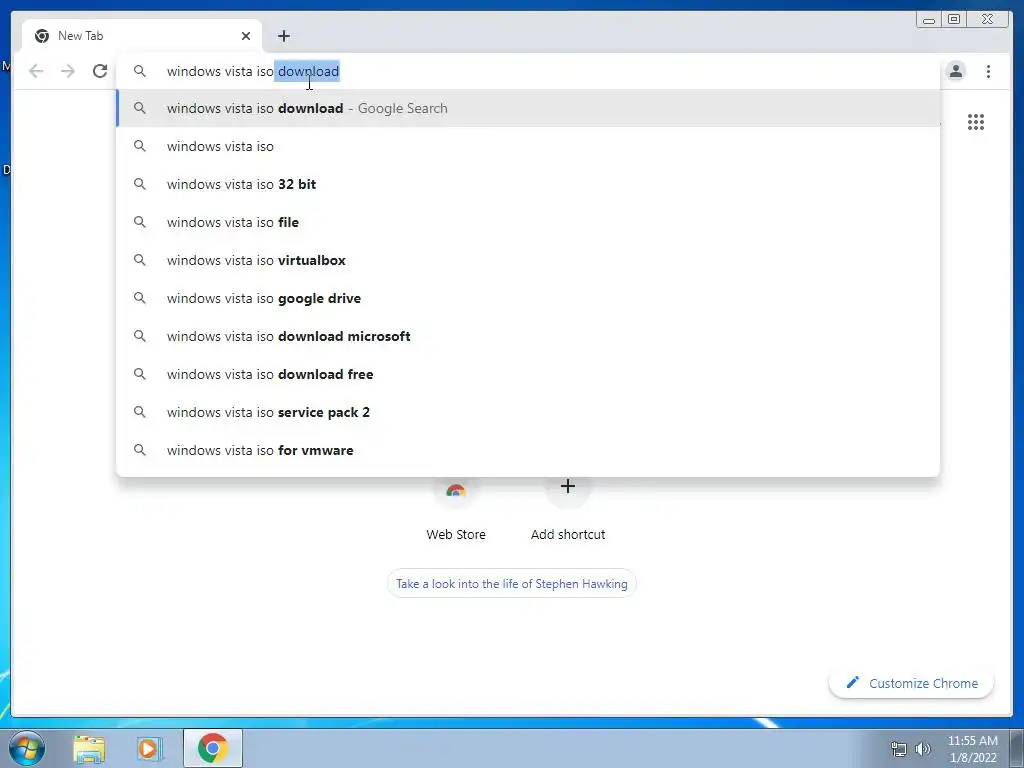Maximize the Chrome window
Viewport: 1024px width, 768px height.
954,20
